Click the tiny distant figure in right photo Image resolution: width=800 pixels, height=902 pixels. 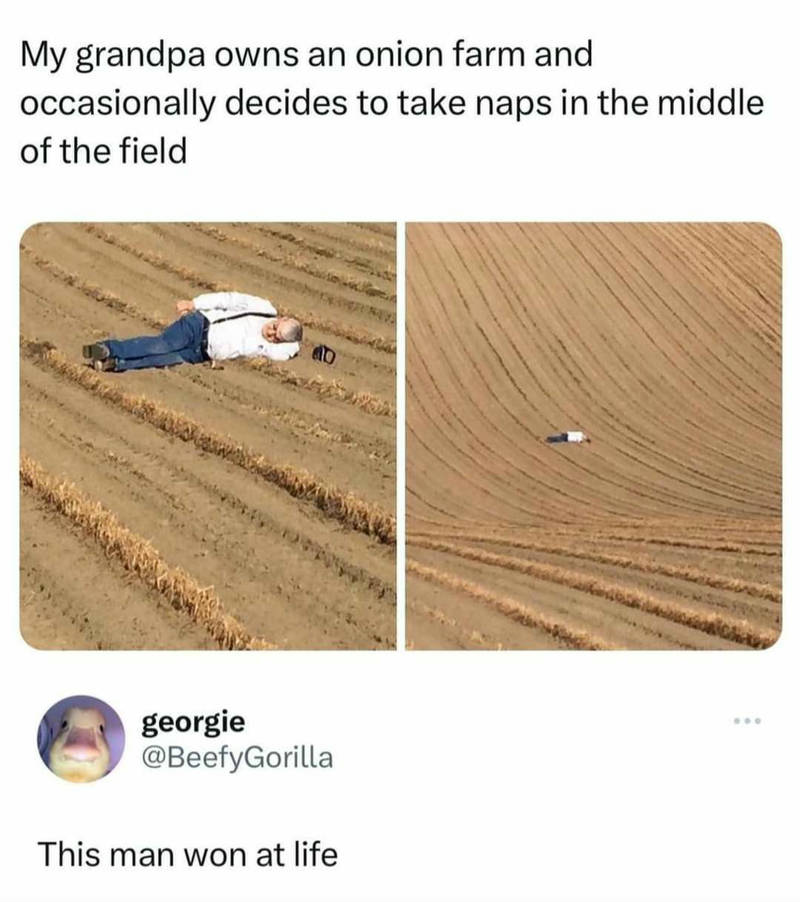pos(568,437)
